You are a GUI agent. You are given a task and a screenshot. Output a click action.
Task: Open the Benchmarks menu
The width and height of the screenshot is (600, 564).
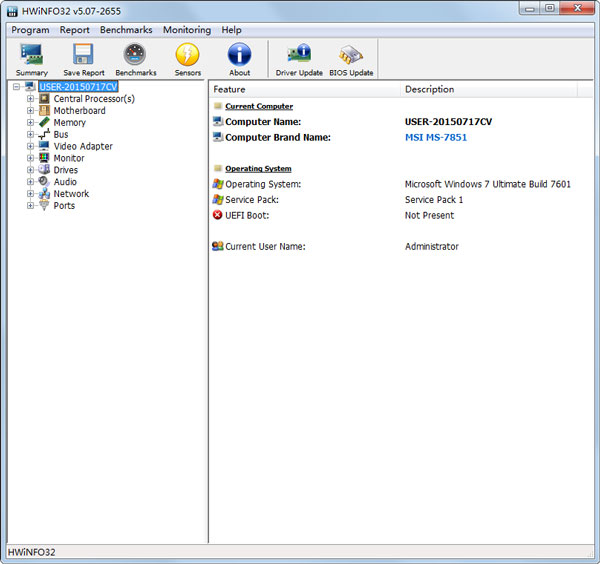tap(126, 30)
